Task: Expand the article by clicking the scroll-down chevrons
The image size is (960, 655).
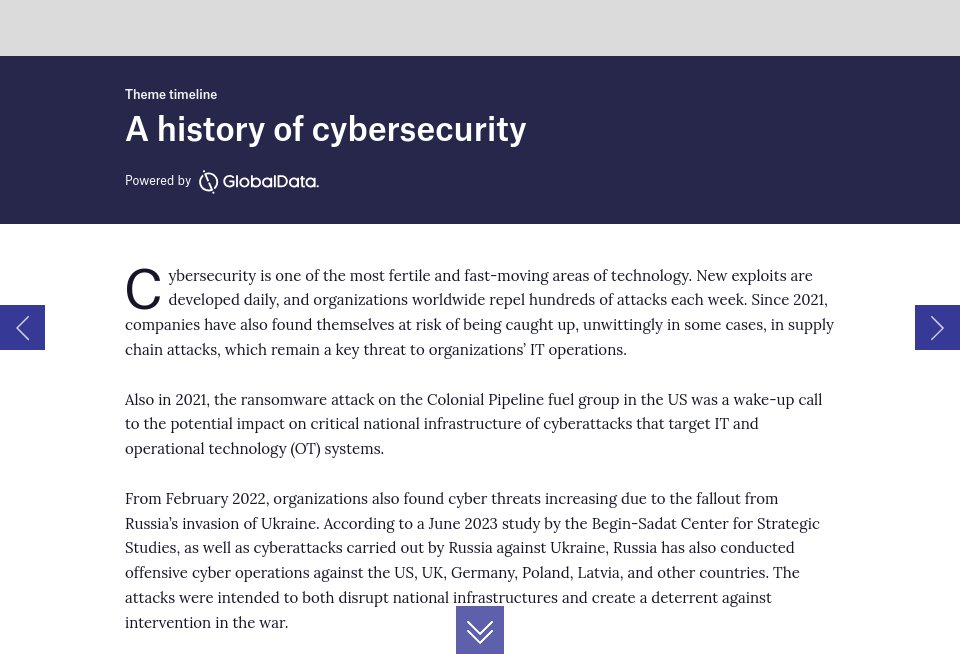Action: click(x=480, y=630)
